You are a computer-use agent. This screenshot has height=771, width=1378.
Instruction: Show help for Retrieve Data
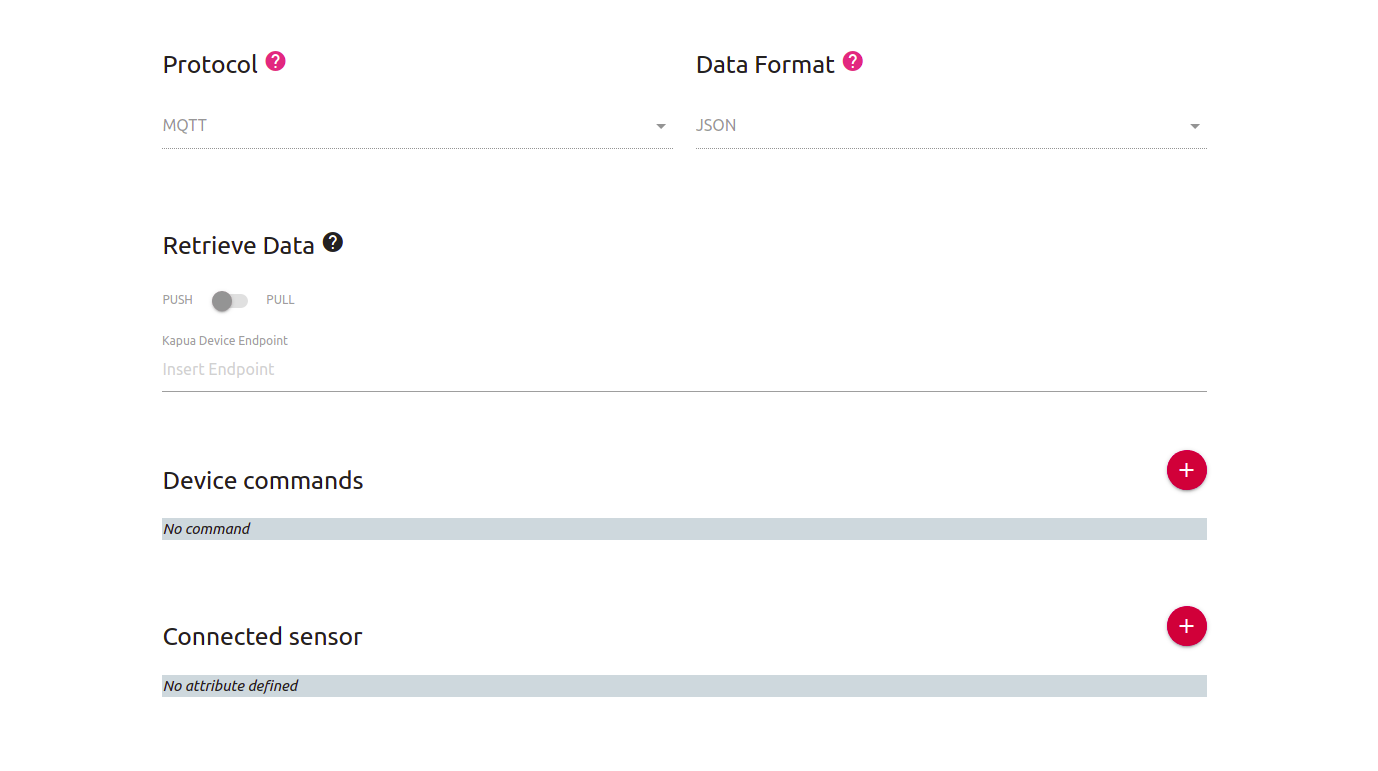[x=333, y=243]
